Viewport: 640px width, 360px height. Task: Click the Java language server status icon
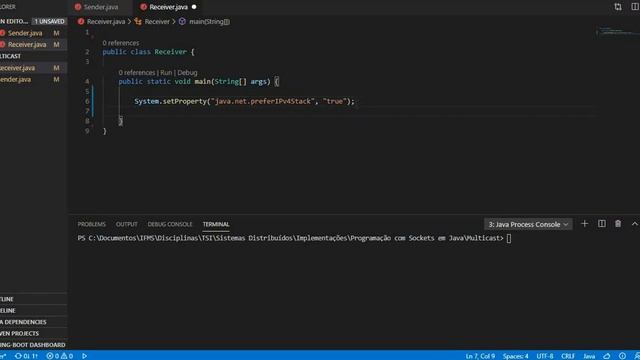click(x=607, y=356)
